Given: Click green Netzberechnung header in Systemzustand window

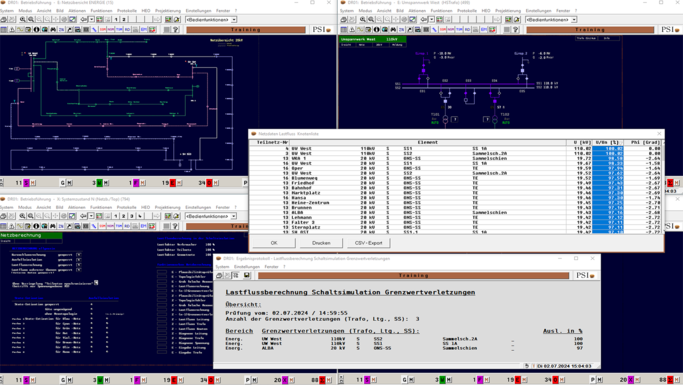Looking at the screenshot, I should click(31, 235).
